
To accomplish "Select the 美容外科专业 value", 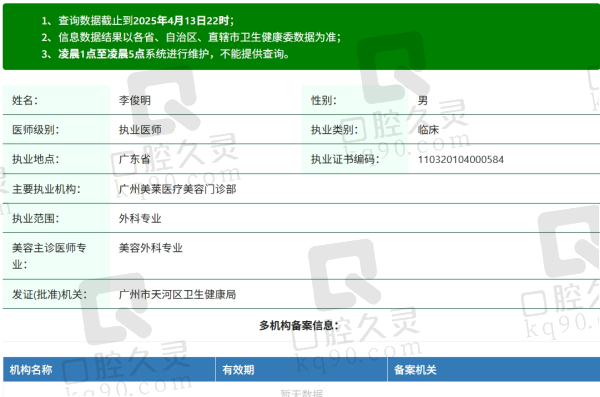I will pyautogui.click(x=151, y=248).
